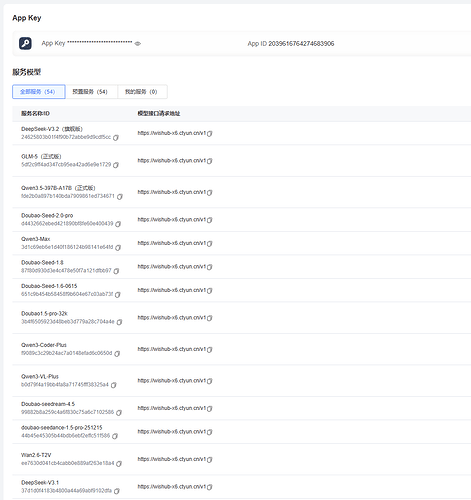Image resolution: width=471 pixels, height=500 pixels.
Task: Copy the request URL in DeepSeek-V3.2 row
Action: coord(210,134)
